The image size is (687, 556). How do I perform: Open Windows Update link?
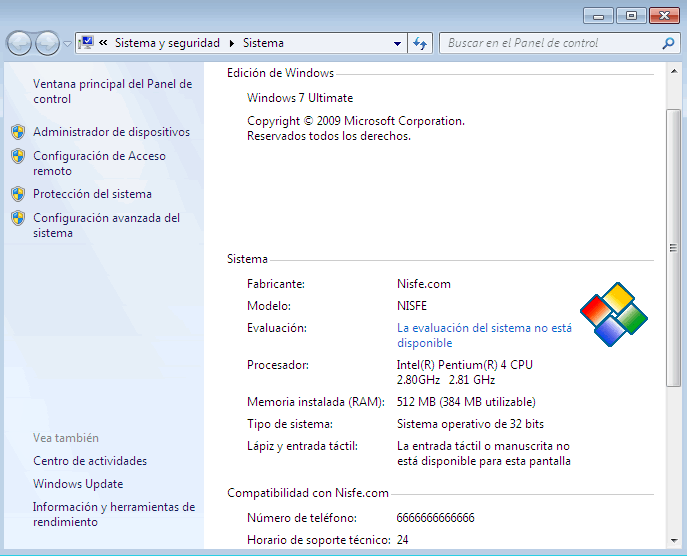click(x=78, y=484)
